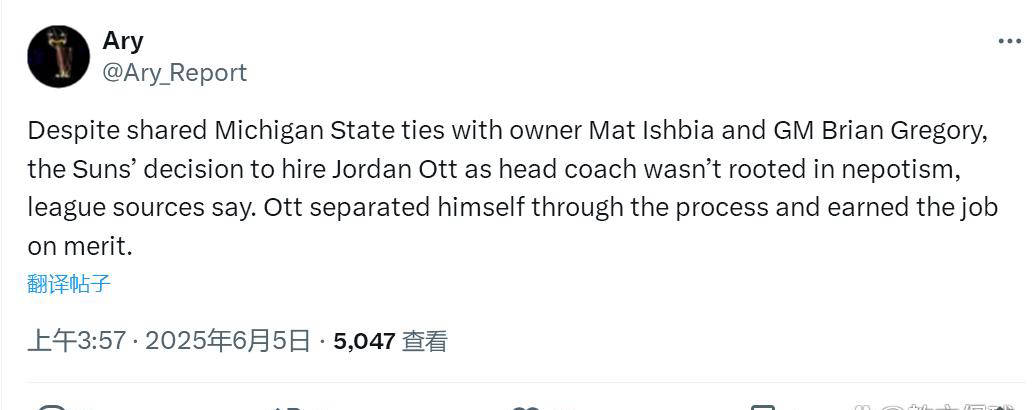Translate the post via 翻译帖子

click(x=69, y=284)
